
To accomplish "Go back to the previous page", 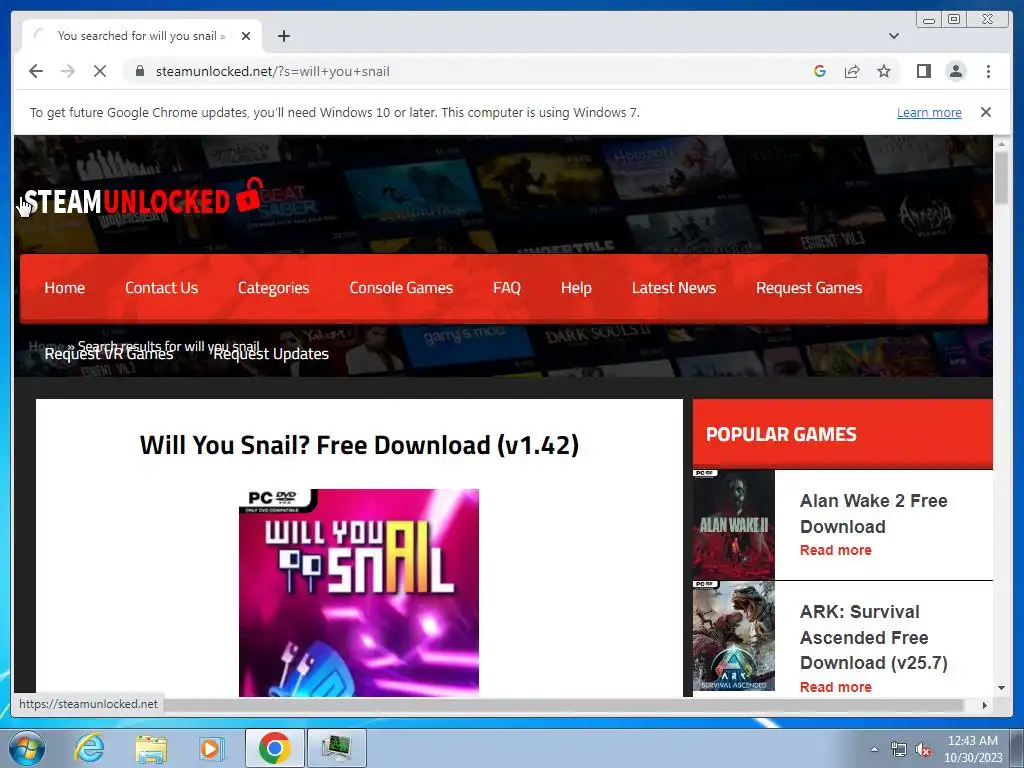I will click(x=36, y=71).
